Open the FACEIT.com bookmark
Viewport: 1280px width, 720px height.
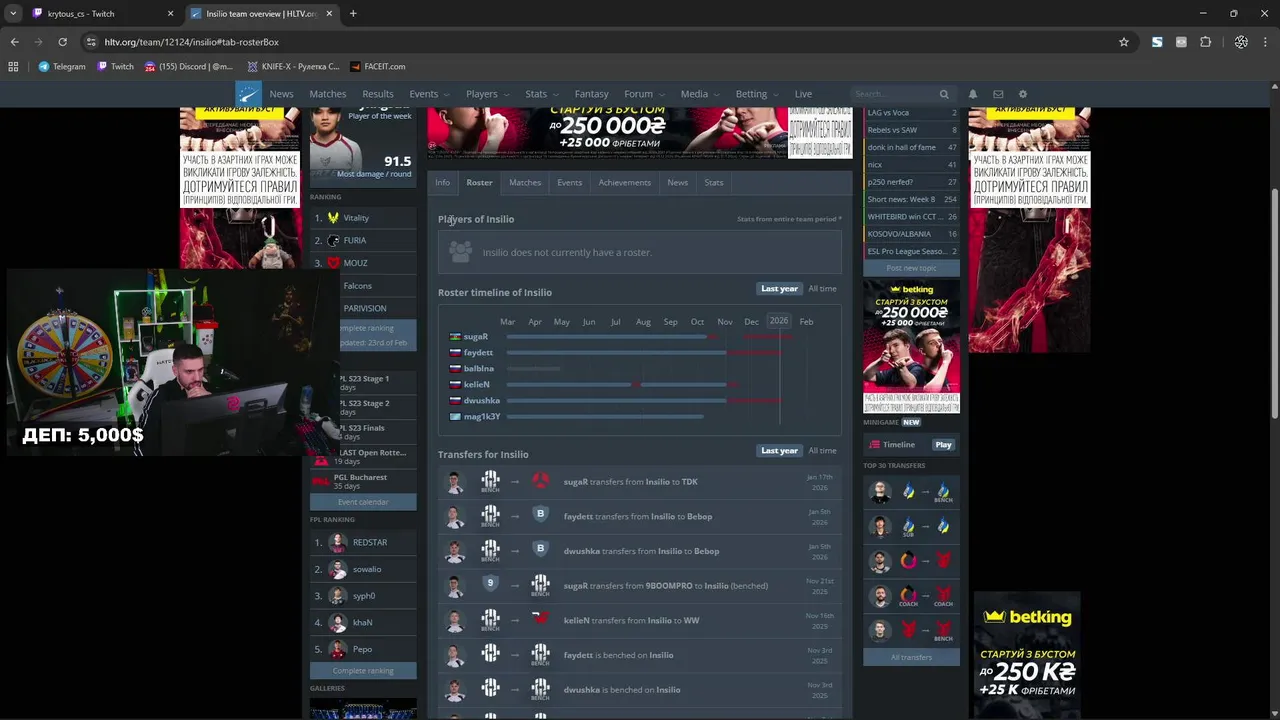coord(377,66)
